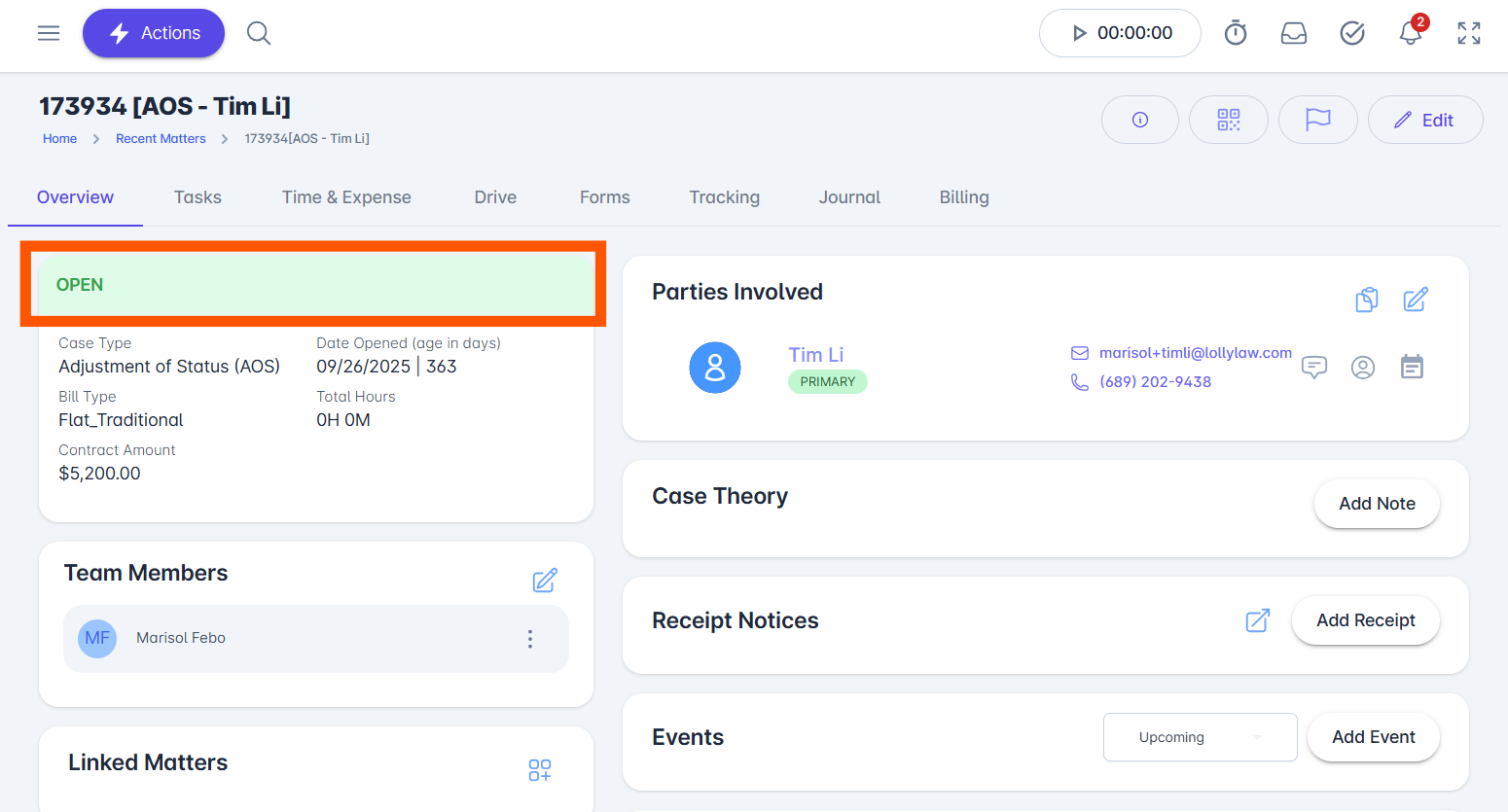Add a linked matter grid-plus icon
1508x812 pixels.
pos(540,770)
